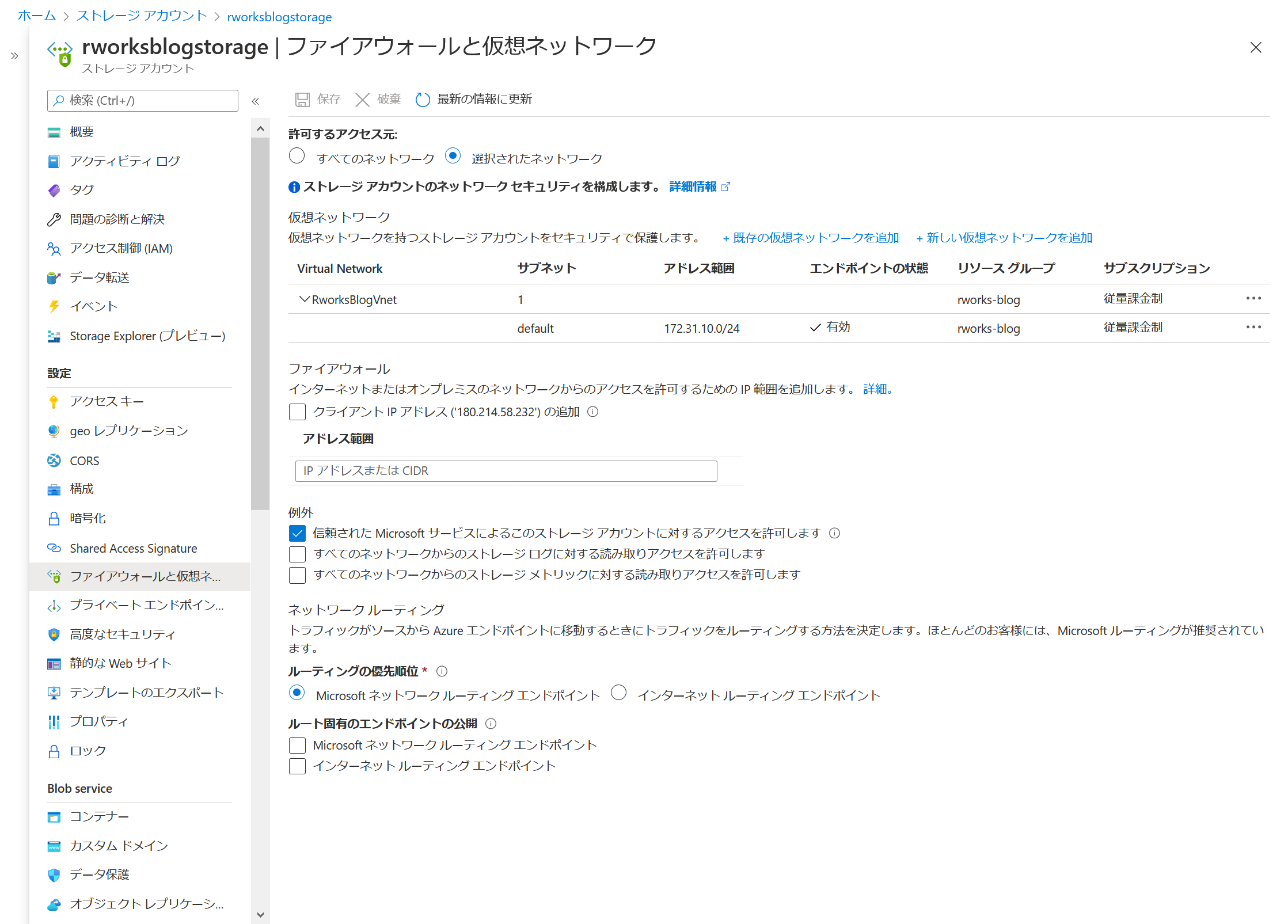Uncheck 信頼された Microsoft サービス checkbox
The height and width of the screenshot is (924, 1288).
pos(297,534)
